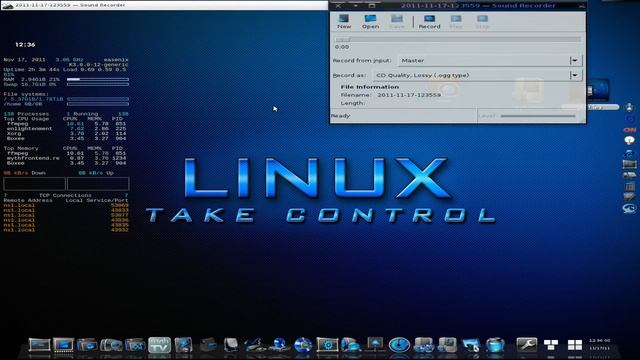Click the RAM usage bar in the system monitor panel

[98, 79]
